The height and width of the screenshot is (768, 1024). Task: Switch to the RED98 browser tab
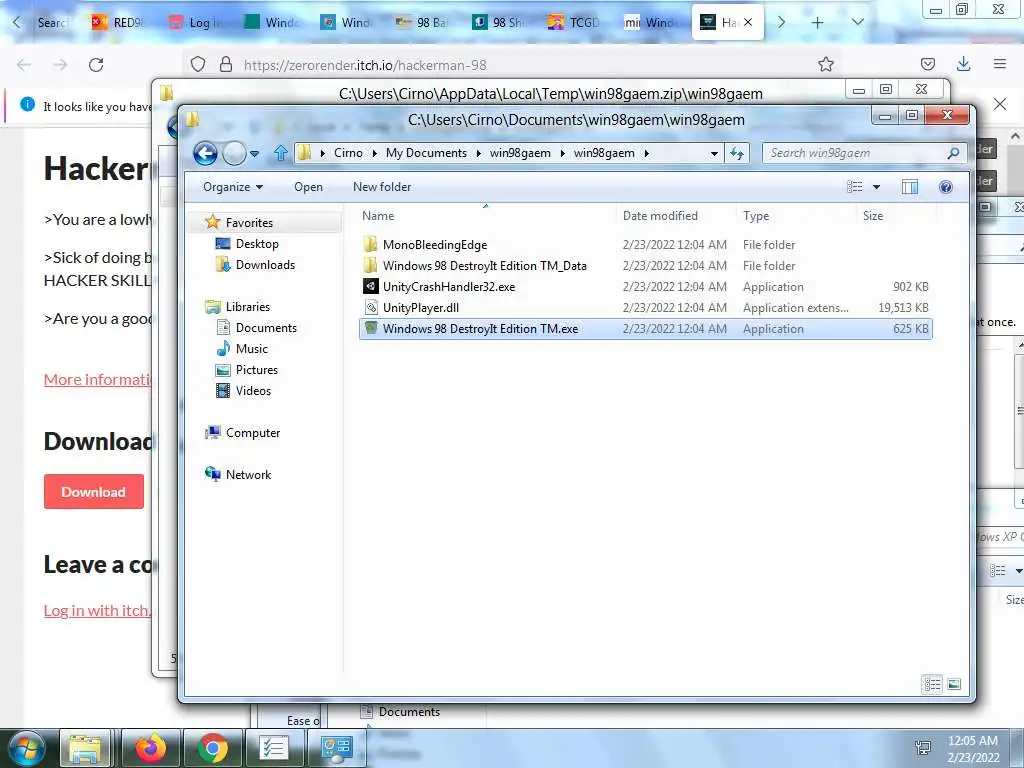point(118,22)
